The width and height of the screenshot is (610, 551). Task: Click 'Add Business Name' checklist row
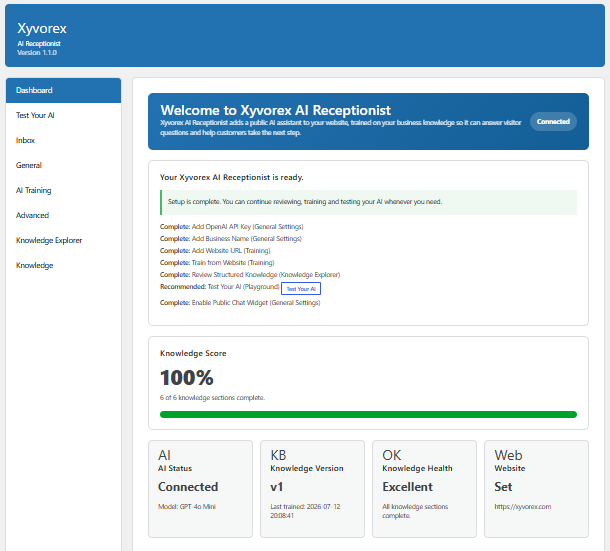coord(231,239)
